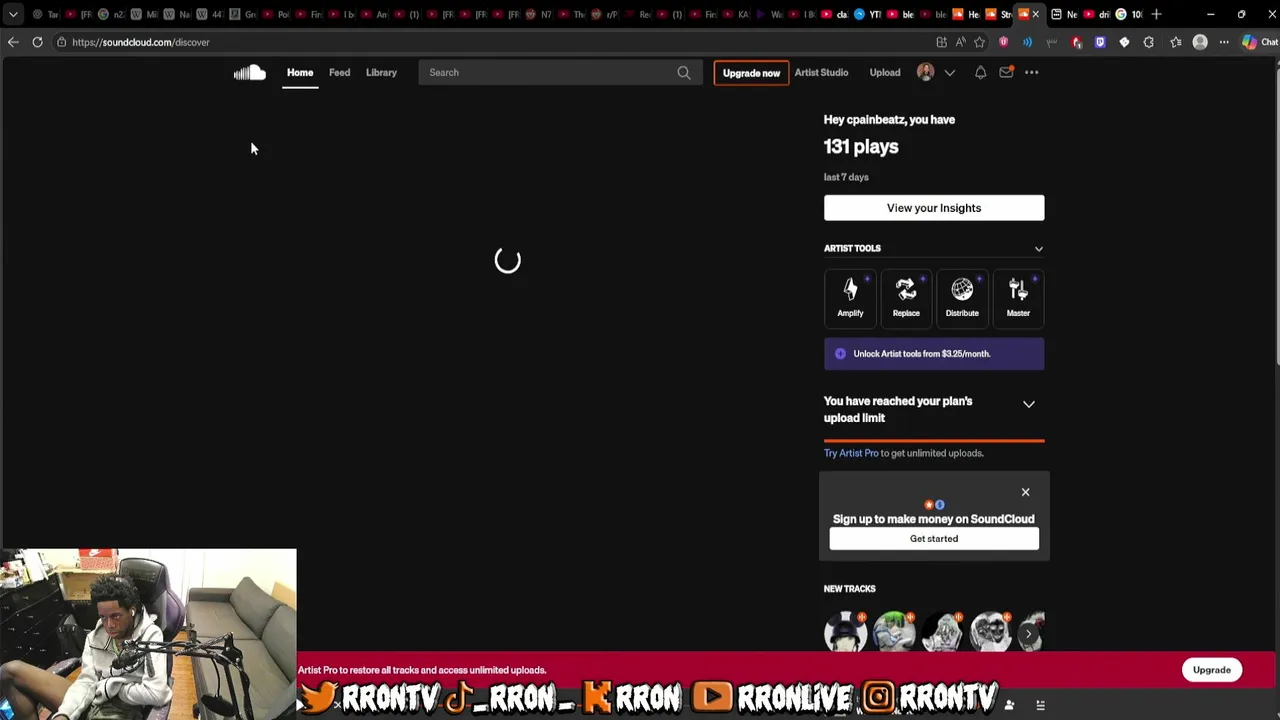Open the browser extensions puzzle icon

[1148, 42]
